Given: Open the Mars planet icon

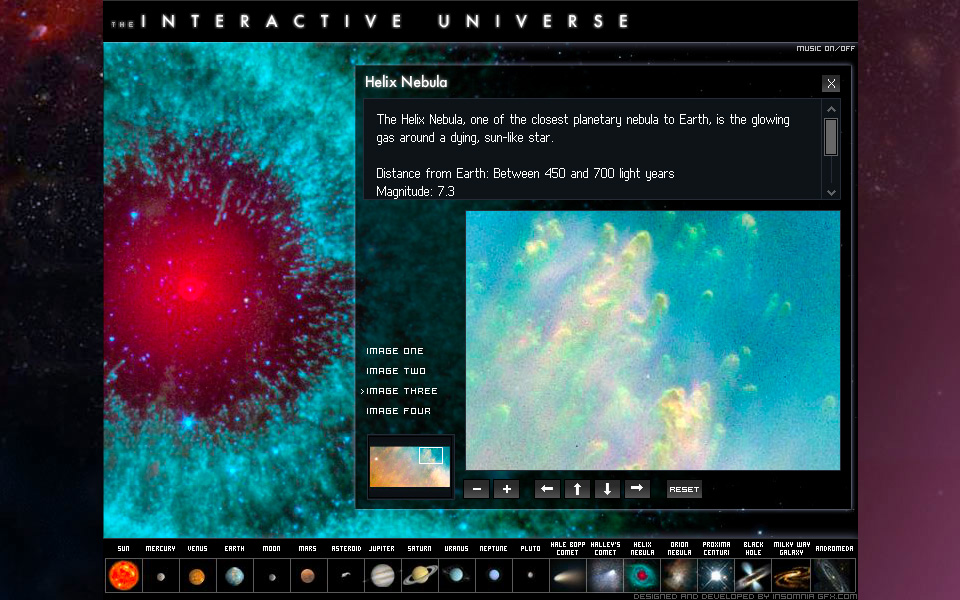Looking at the screenshot, I should click(308, 575).
